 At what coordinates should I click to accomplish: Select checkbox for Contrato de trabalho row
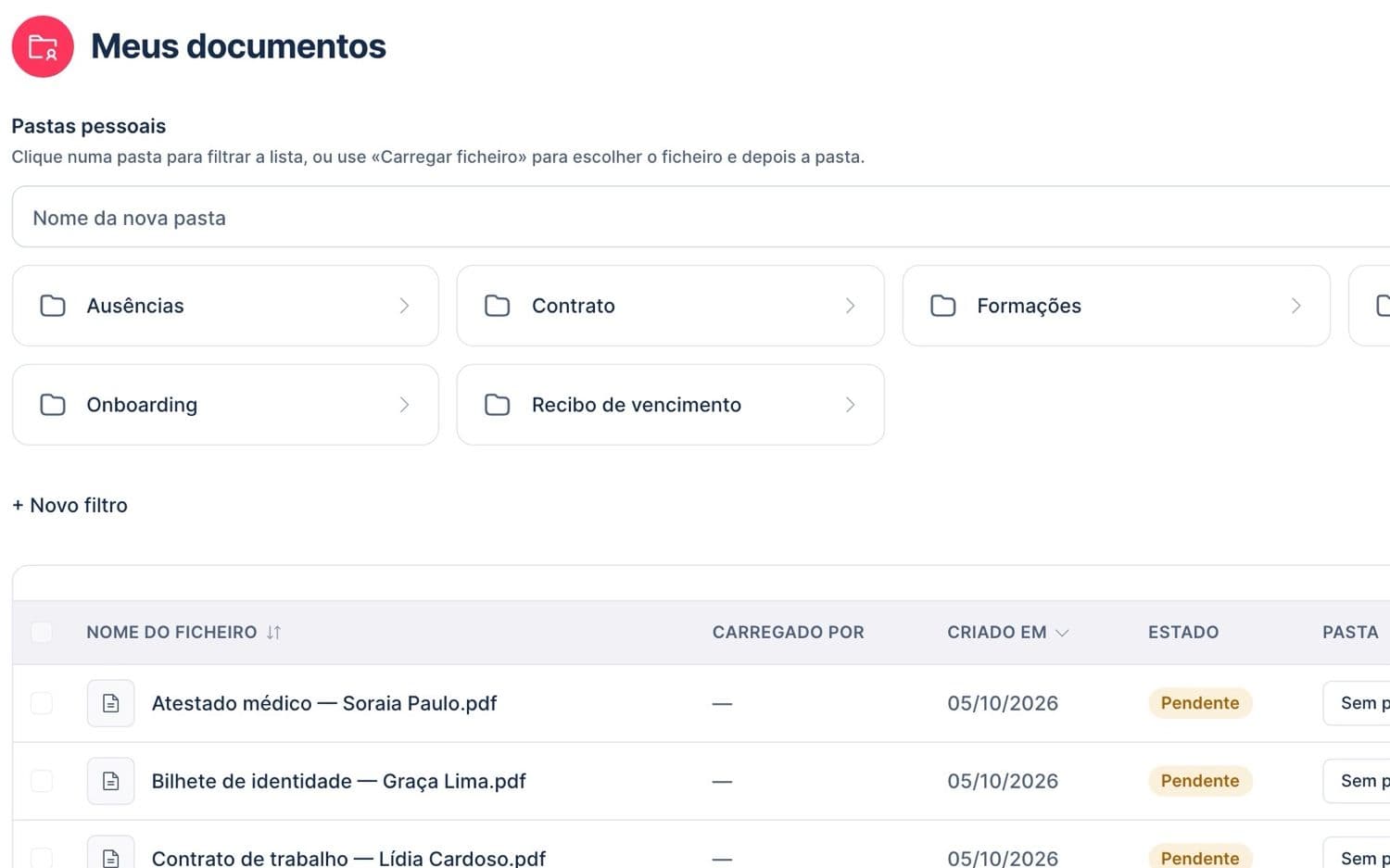click(42, 857)
